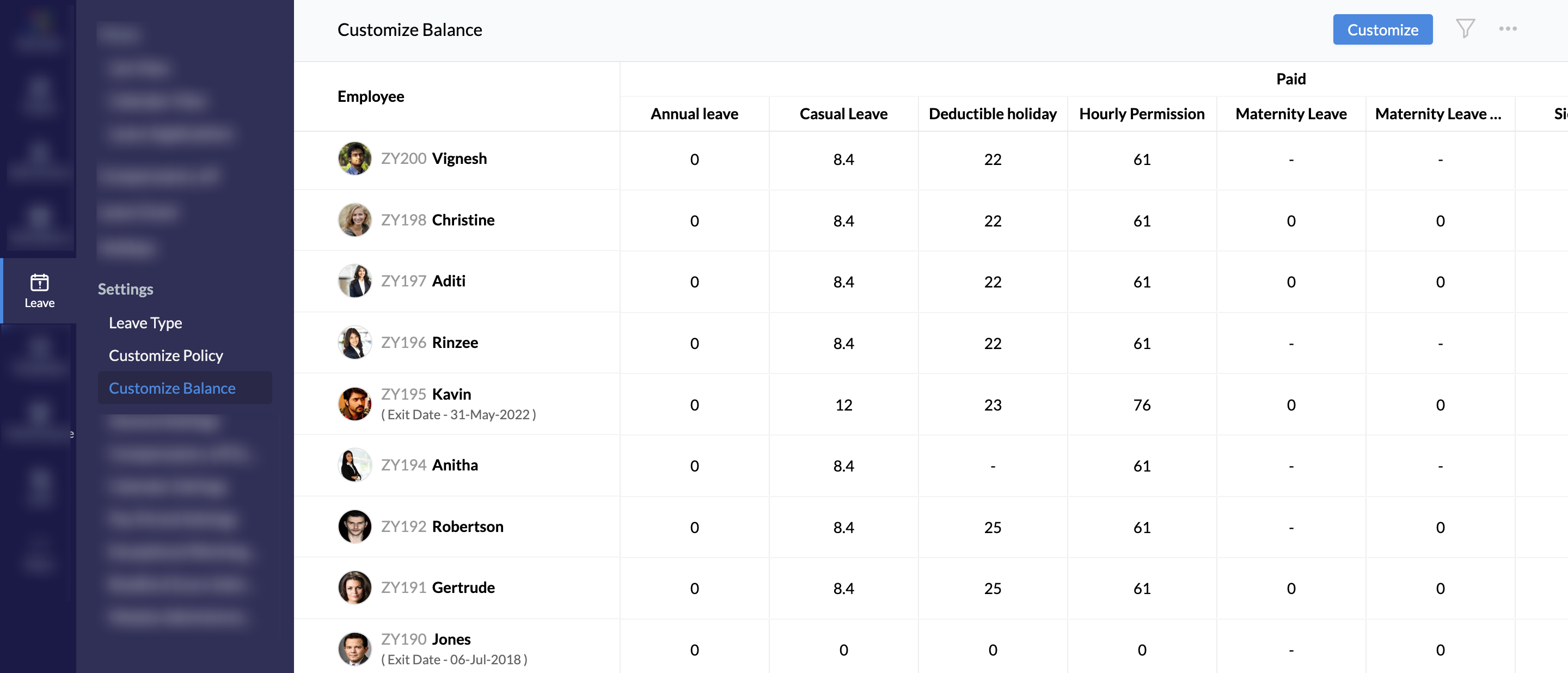Open employee ZY197 Aditi's record

pyautogui.click(x=448, y=281)
